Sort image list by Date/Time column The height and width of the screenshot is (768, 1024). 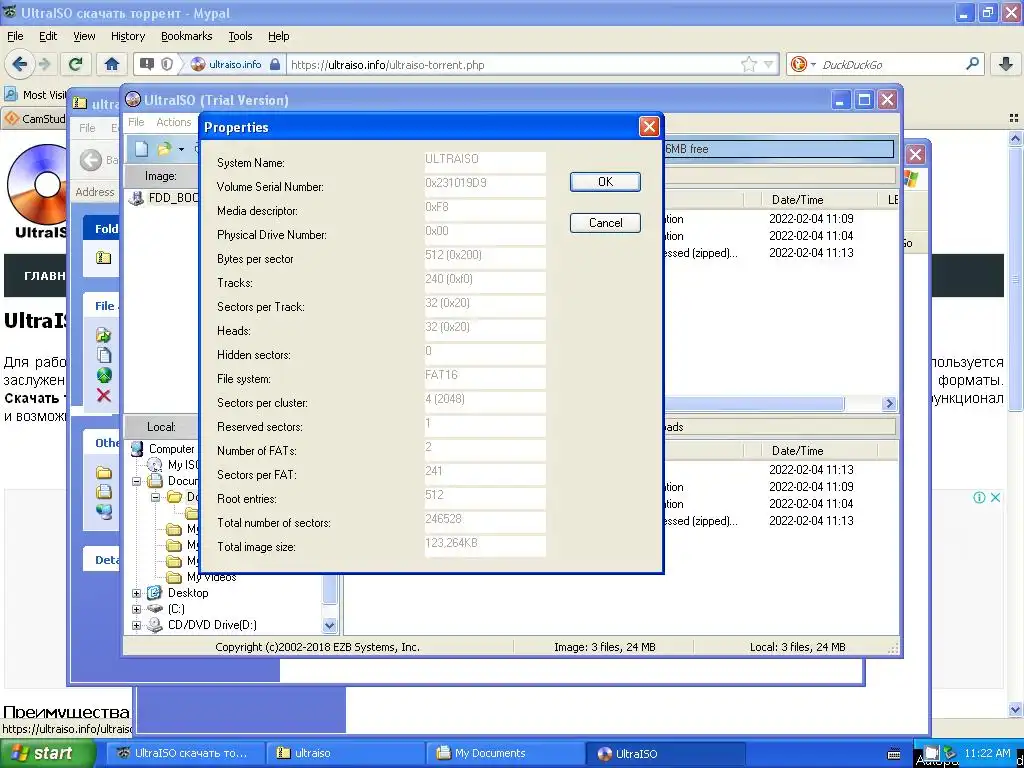797,200
